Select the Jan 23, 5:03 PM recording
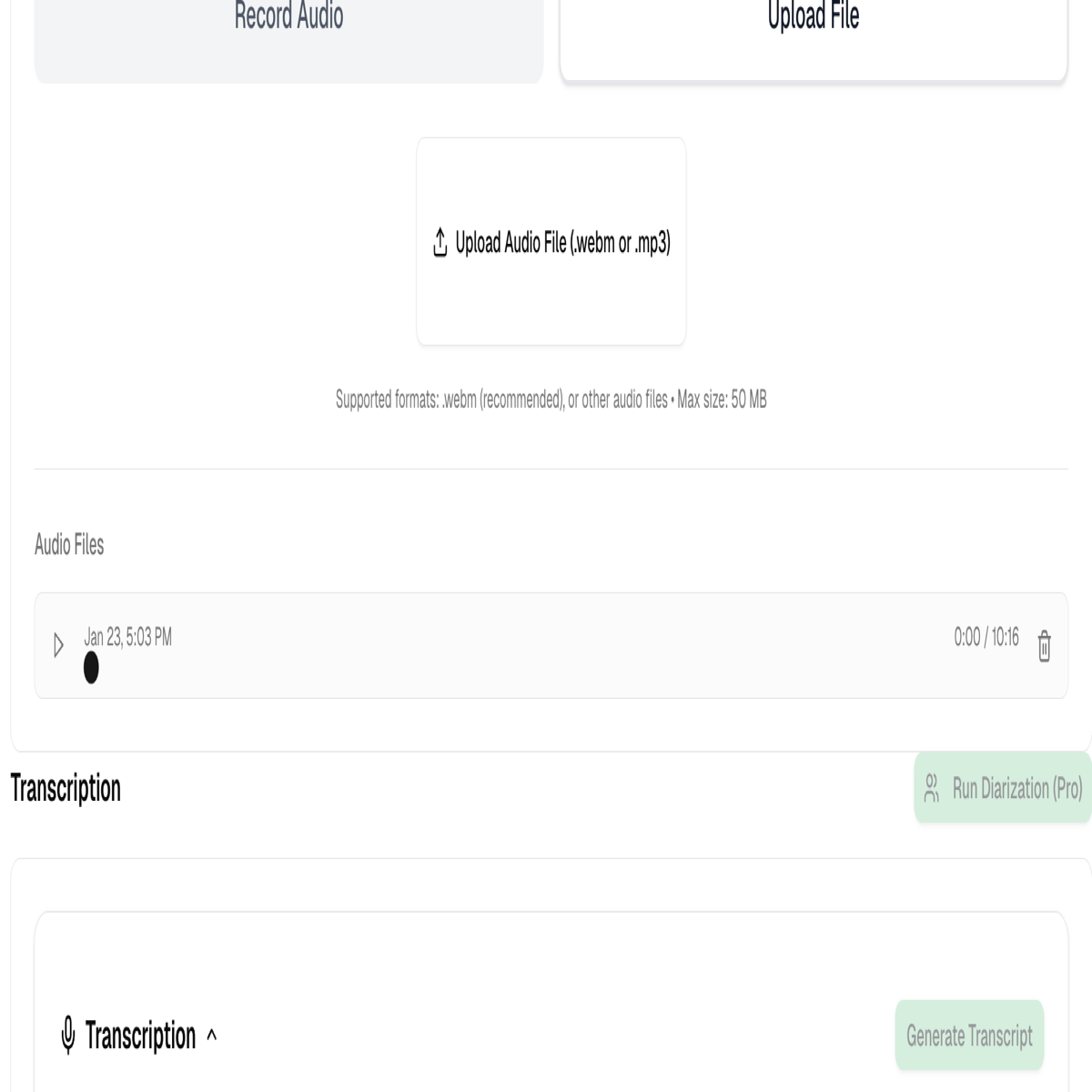 (128, 636)
